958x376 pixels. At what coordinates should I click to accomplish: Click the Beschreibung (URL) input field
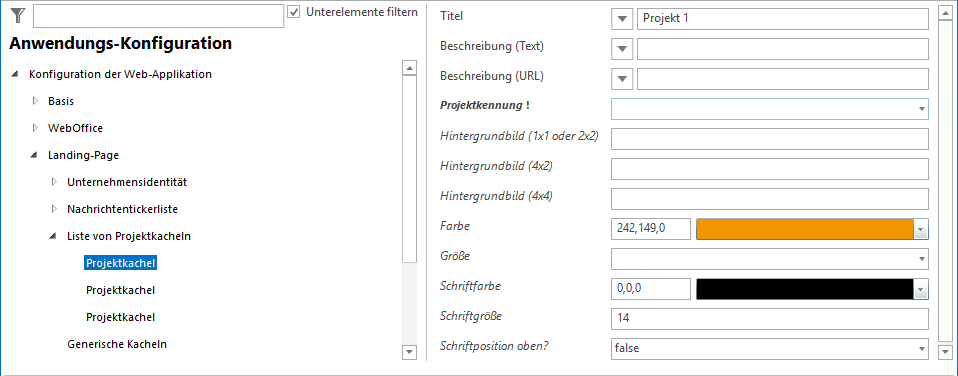tap(783, 79)
